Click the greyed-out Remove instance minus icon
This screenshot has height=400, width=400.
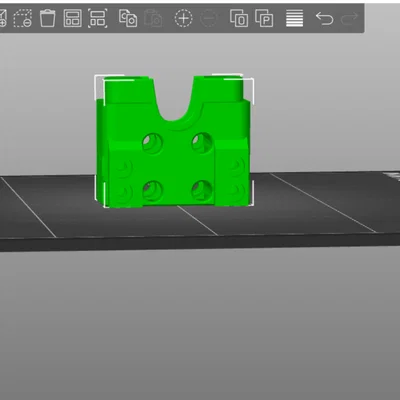[x=209, y=18]
